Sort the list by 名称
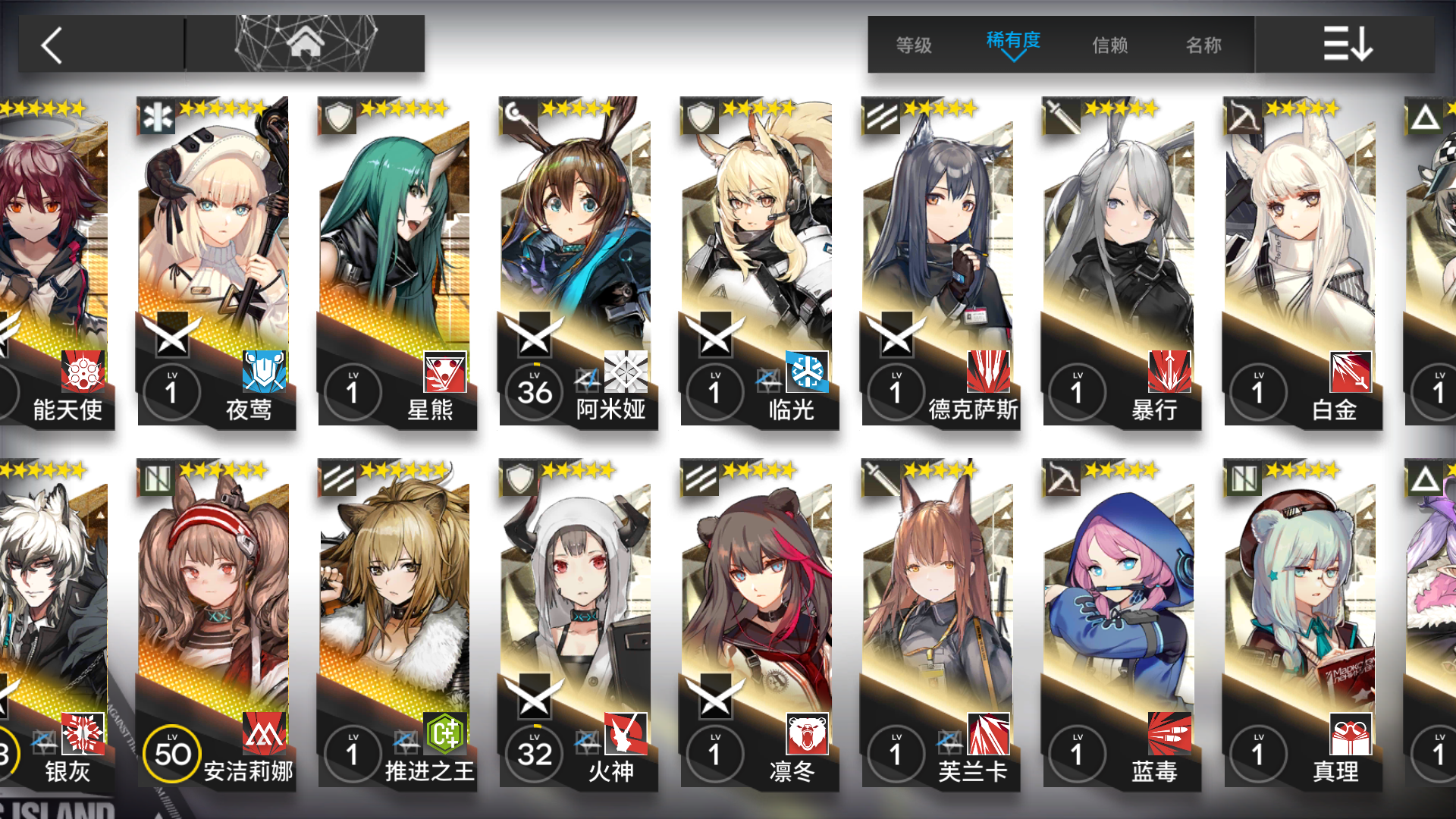Screen dimensions: 1456x819 tap(1204, 45)
